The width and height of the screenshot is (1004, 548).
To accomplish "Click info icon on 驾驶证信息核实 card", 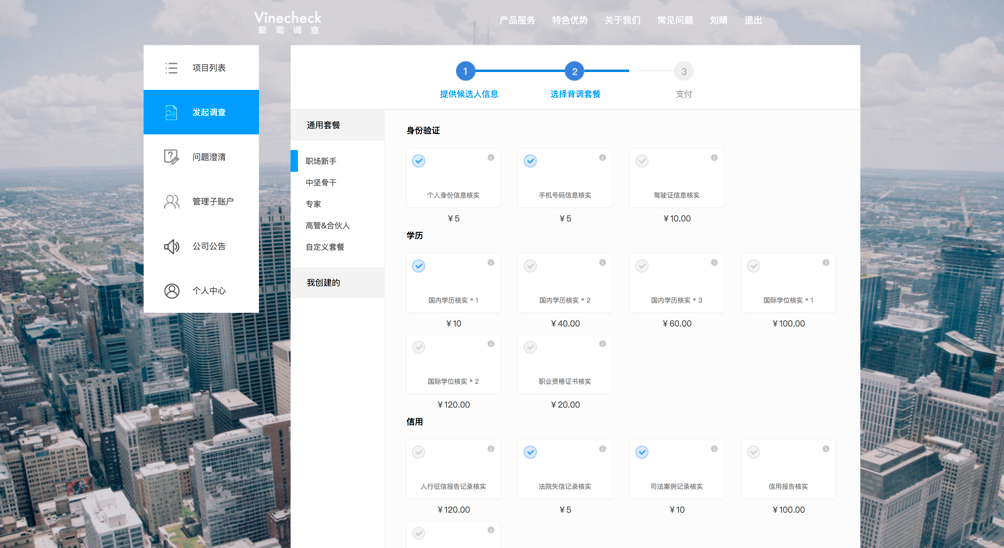I will 714,158.
